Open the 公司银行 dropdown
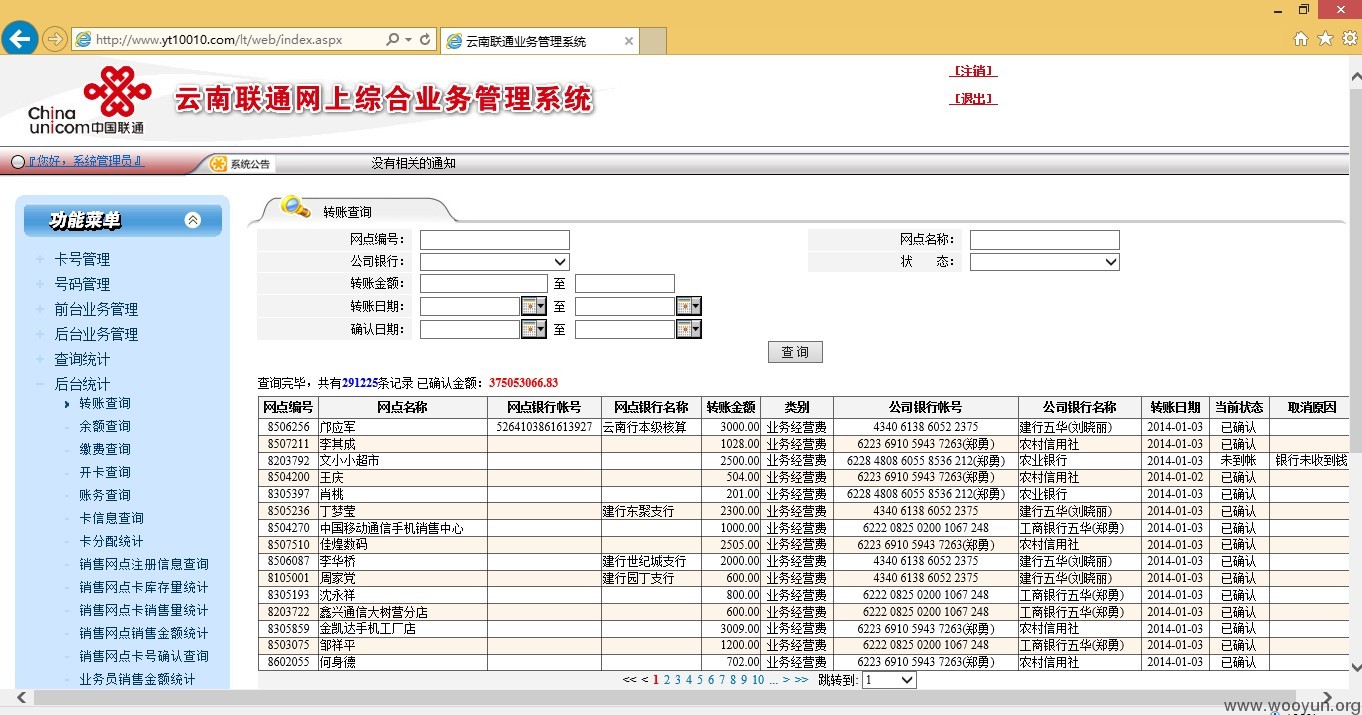1362x715 pixels. (x=495, y=262)
